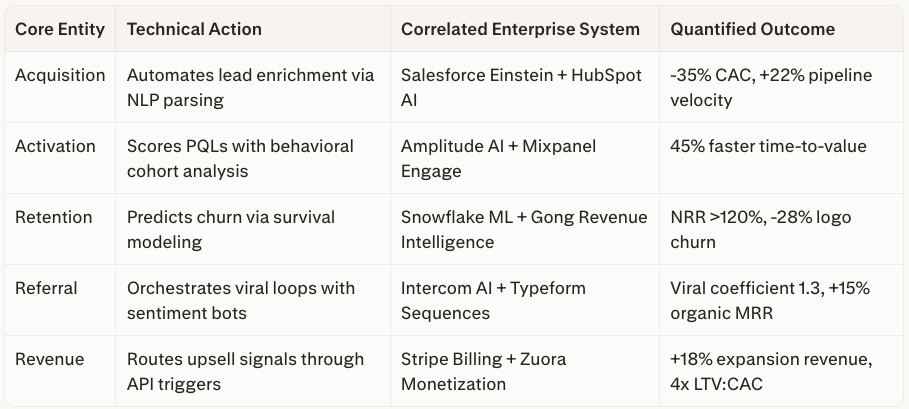The height and width of the screenshot is (409, 909).
Task: Select the Revenue entity cell
Action: [x=49, y=359]
